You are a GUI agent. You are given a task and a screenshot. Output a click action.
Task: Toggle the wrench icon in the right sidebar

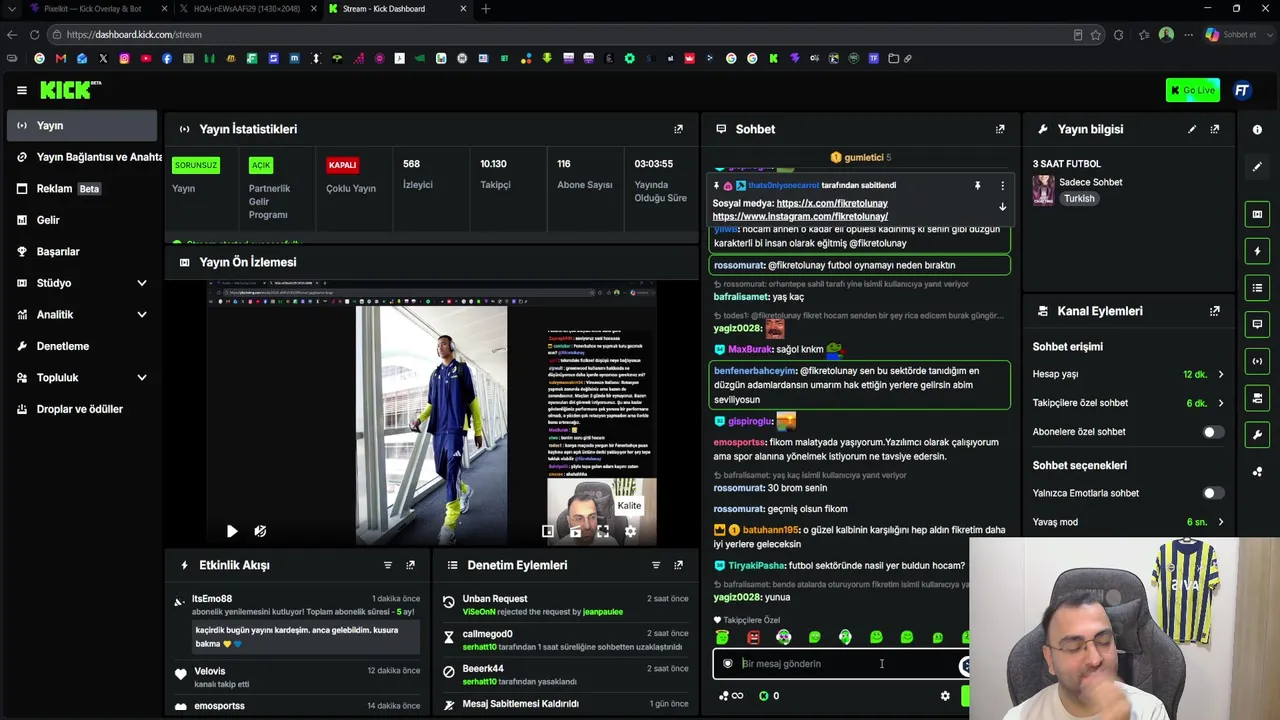point(1257,435)
